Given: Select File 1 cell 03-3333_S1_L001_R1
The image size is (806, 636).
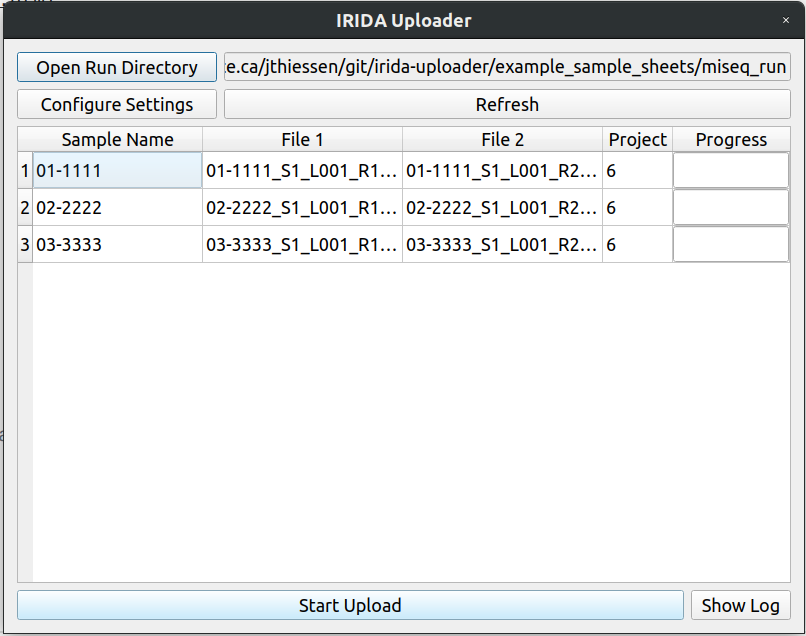Looking at the screenshot, I should pos(302,244).
